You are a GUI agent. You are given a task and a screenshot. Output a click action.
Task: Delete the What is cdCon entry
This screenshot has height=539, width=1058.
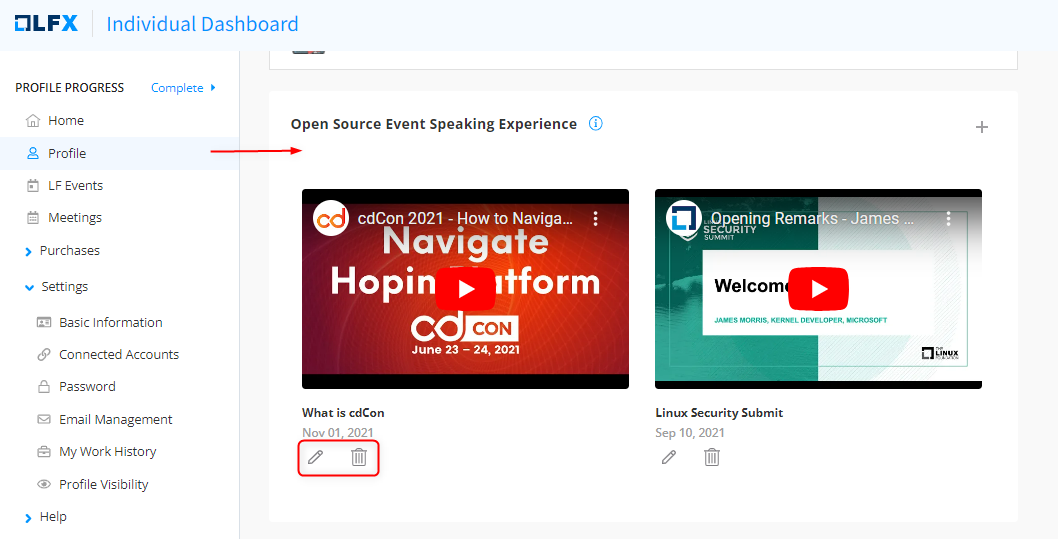pyautogui.click(x=359, y=457)
